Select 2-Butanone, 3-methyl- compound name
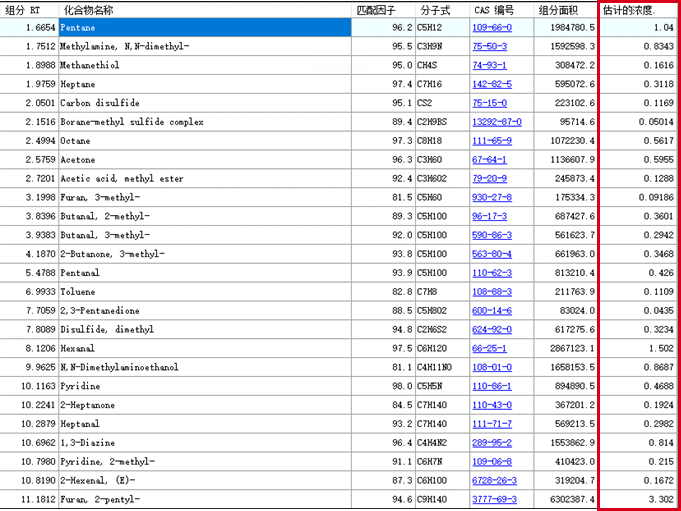 [x=112, y=254]
